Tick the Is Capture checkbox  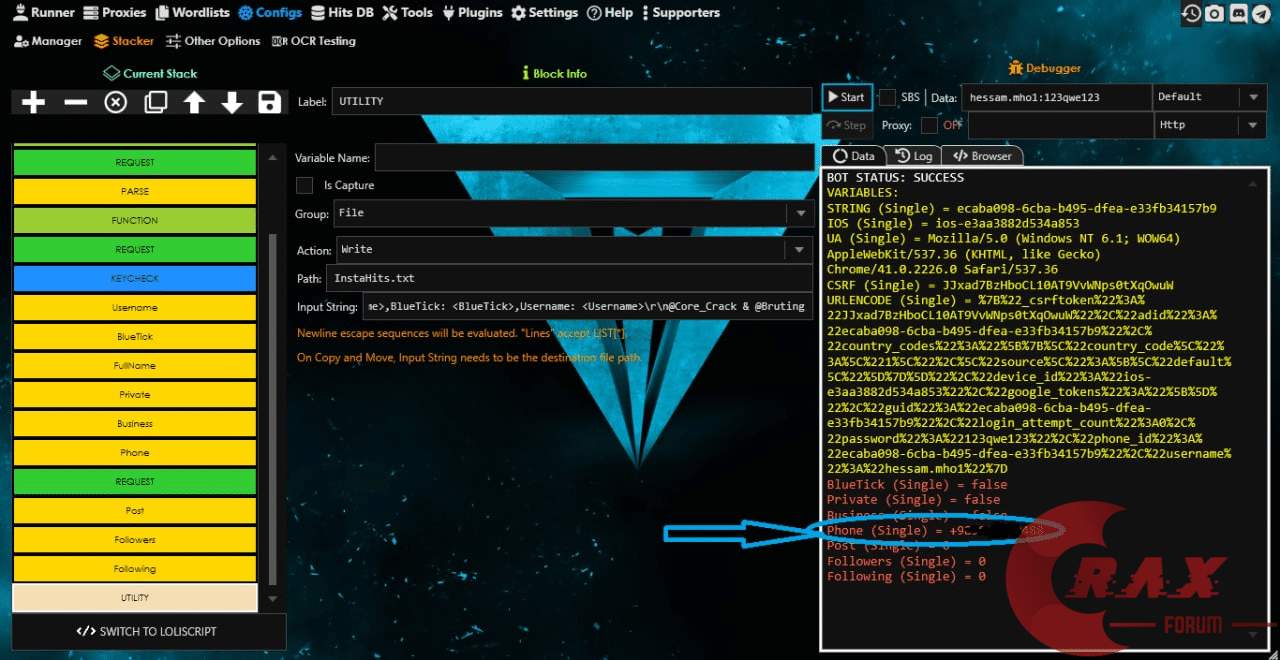(x=305, y=185)
